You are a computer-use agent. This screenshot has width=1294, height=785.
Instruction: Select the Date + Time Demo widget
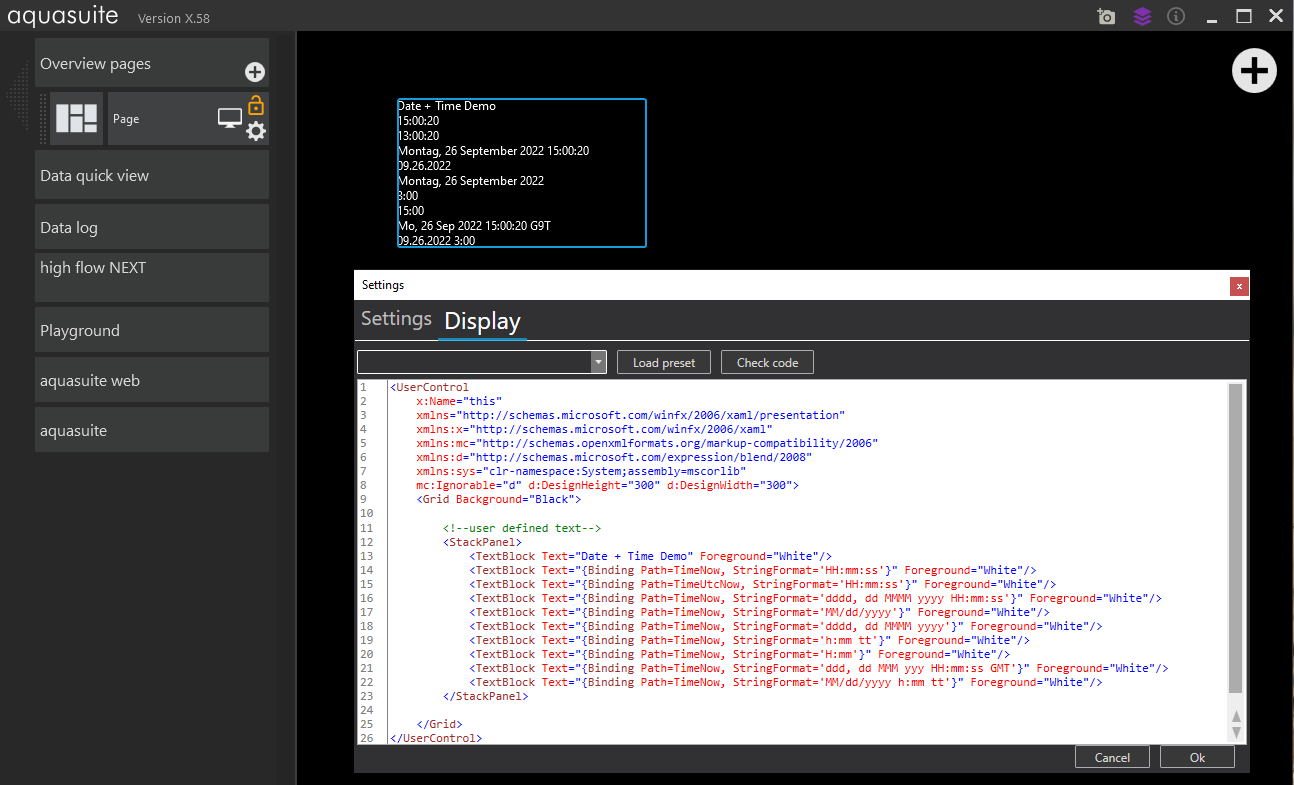coord(521,172)
